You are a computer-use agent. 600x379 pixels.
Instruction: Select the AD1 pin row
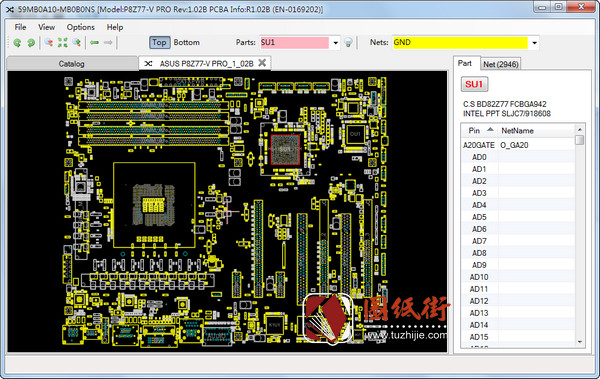coord(518,169)
